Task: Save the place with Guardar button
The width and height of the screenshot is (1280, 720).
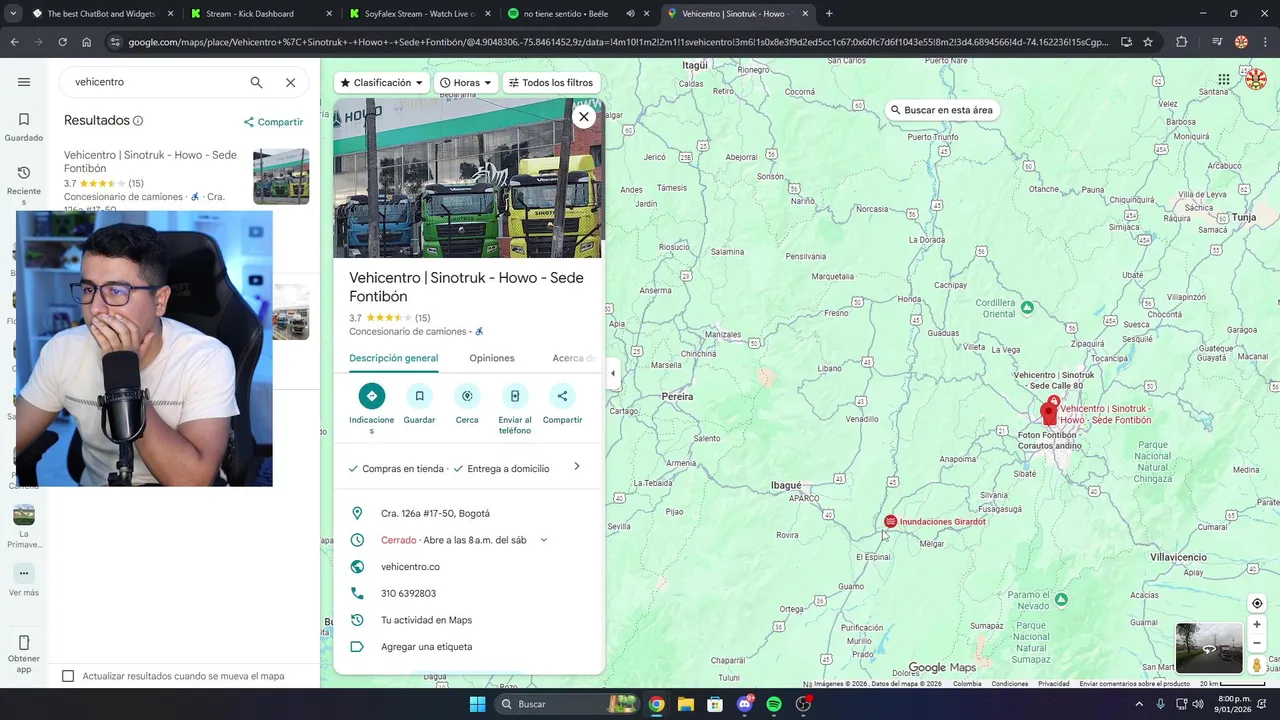Action: [x=419, y=396]
